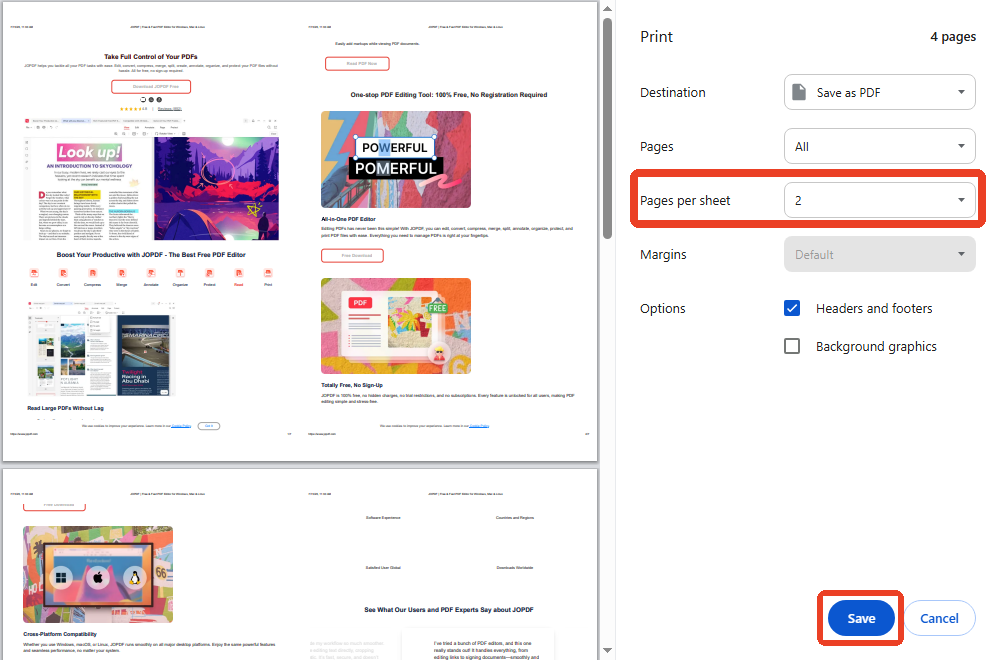Click the Look up! editor screenshot preview
Viewport: 1000px width, 660px height.
(151, 179)
